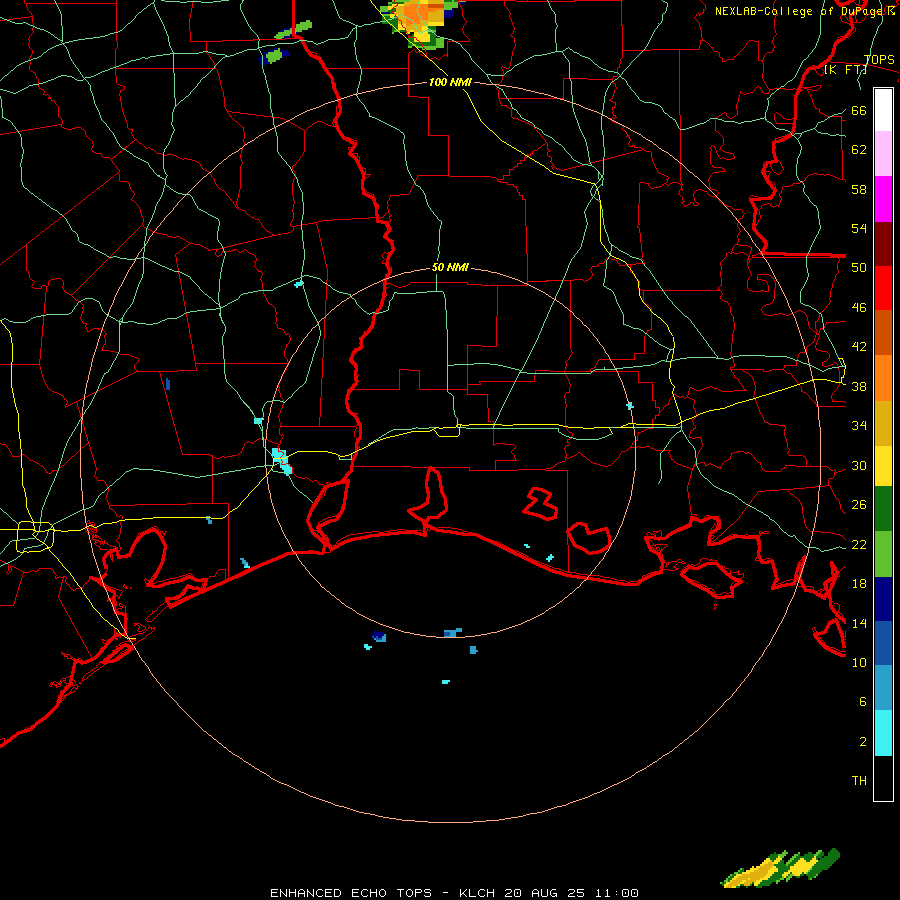Viewport: 900px width, 900px height.
Task: Click the magenta legend swatch
Action: coord(883,199)
